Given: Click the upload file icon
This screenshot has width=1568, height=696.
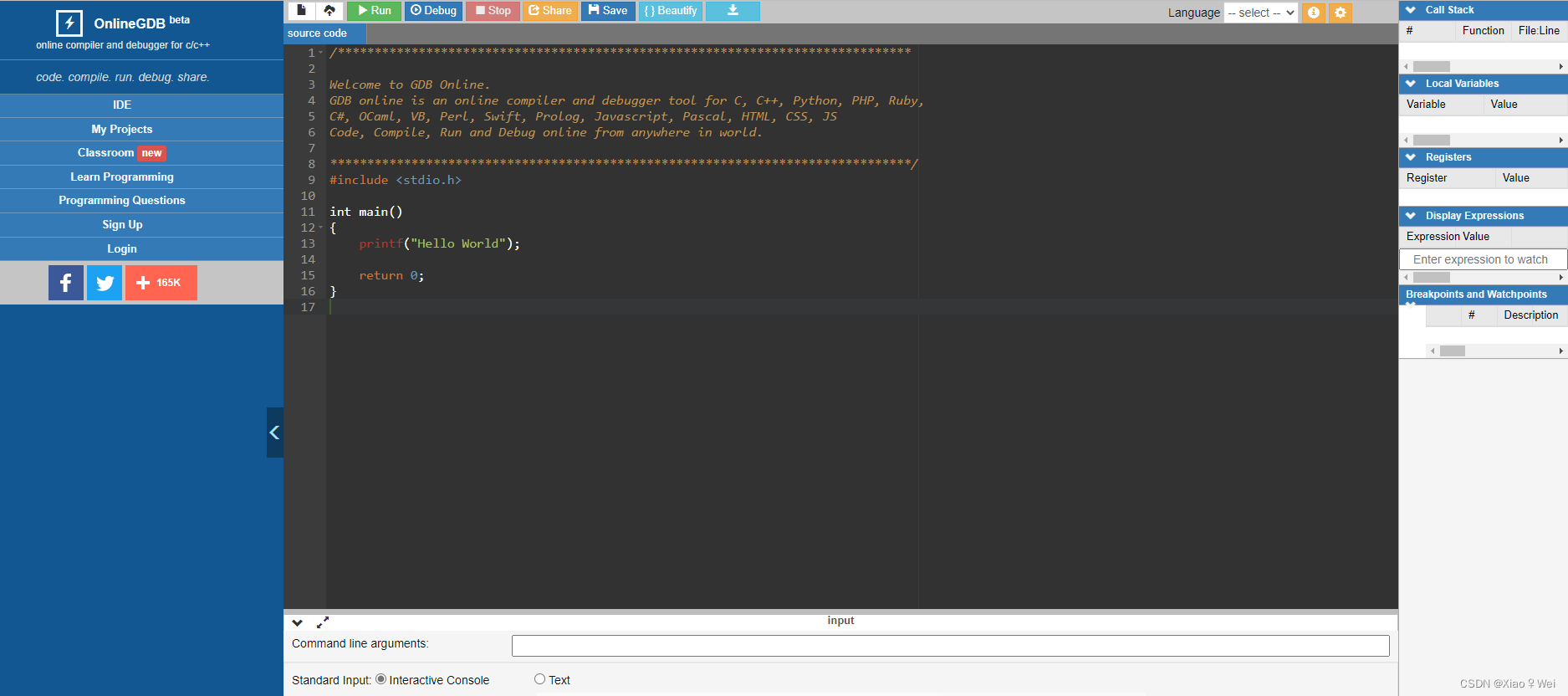Looking at the screenshot, I should [329, 11].
